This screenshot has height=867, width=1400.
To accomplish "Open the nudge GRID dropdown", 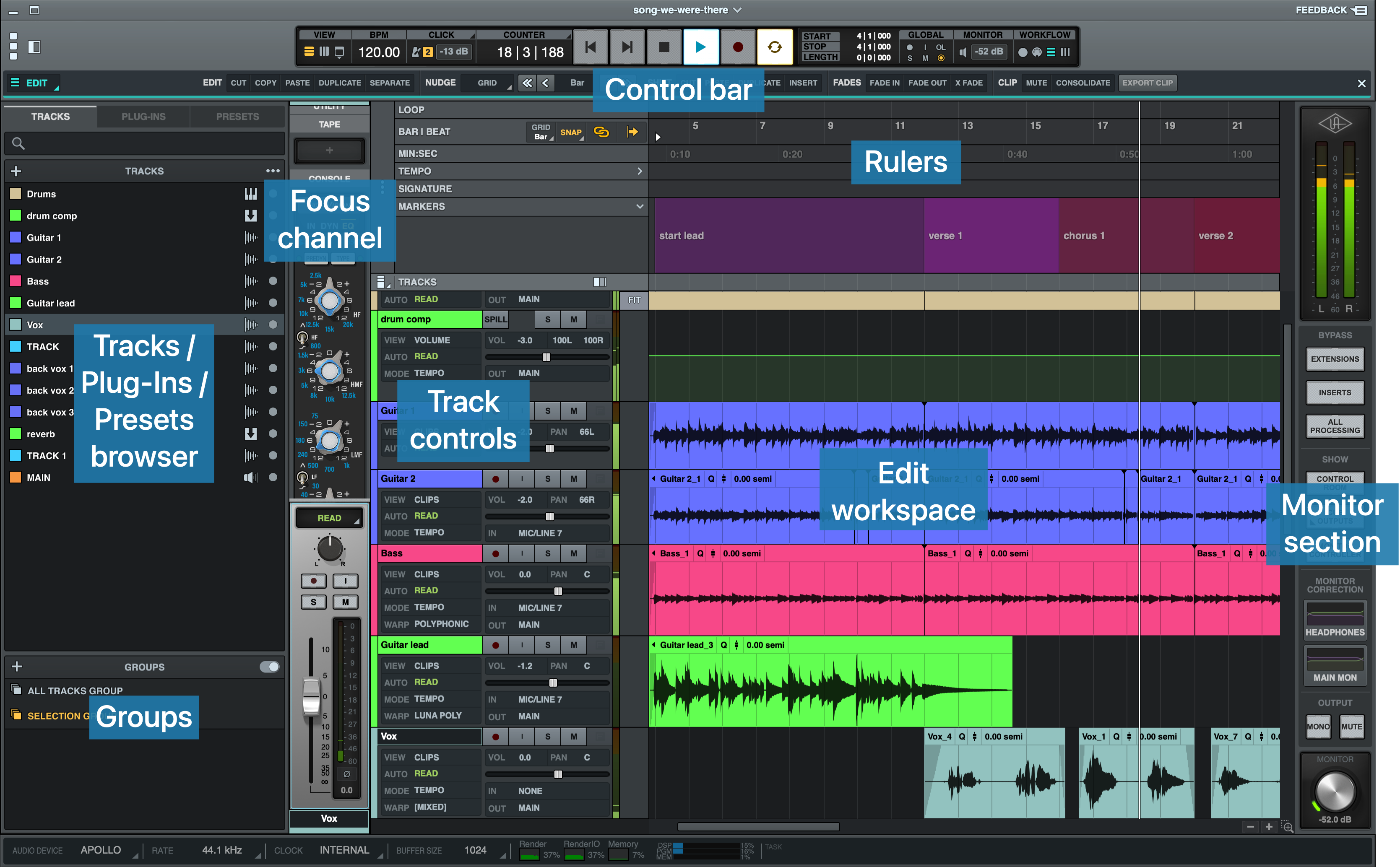I will (487, 83).
